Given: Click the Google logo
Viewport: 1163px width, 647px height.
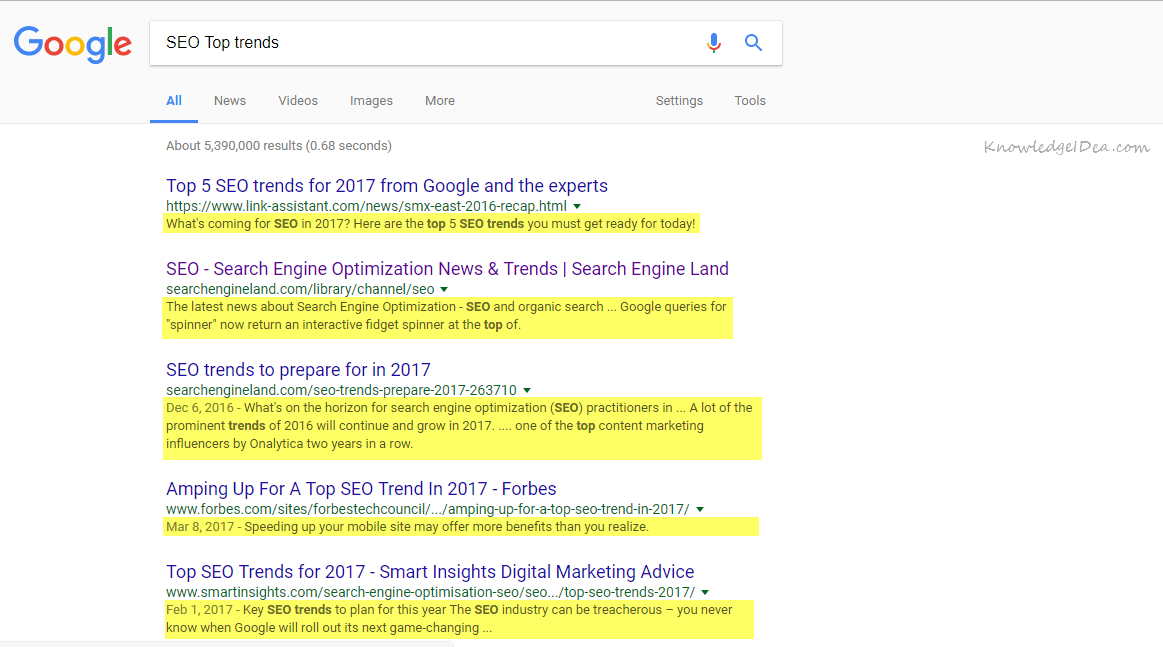Looking at the screenshot, I should (x=73, y=44).
